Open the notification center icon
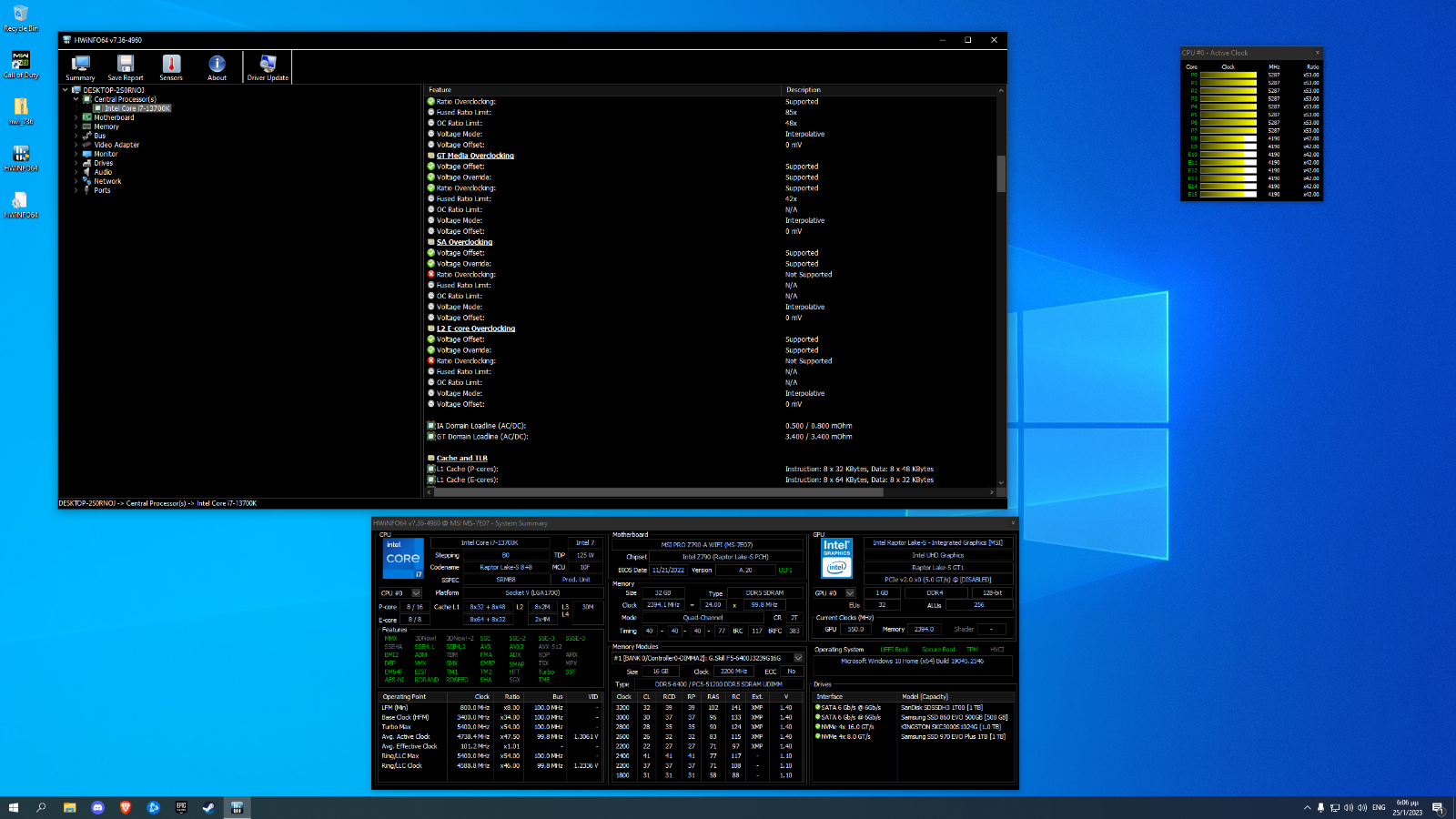The height and width of the screenshot is (819, 1456). (x=1438, y=807)
